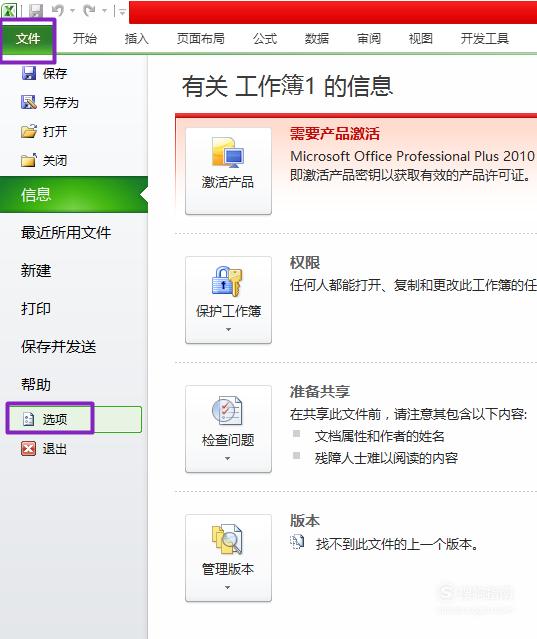Select 关闭 in the backstage menu
The width and height of the screenshot is (537, 639).
pos(55,160)
